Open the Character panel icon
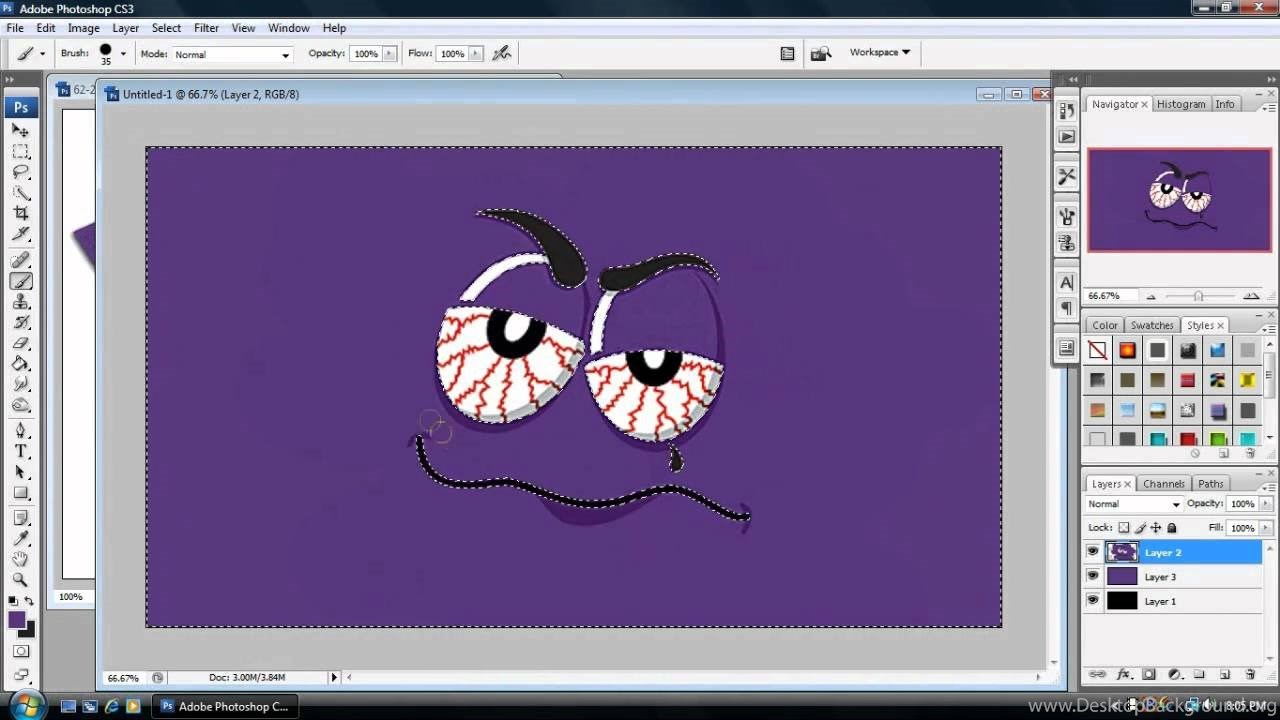The image size is (1280, 720). (1067, 283)
